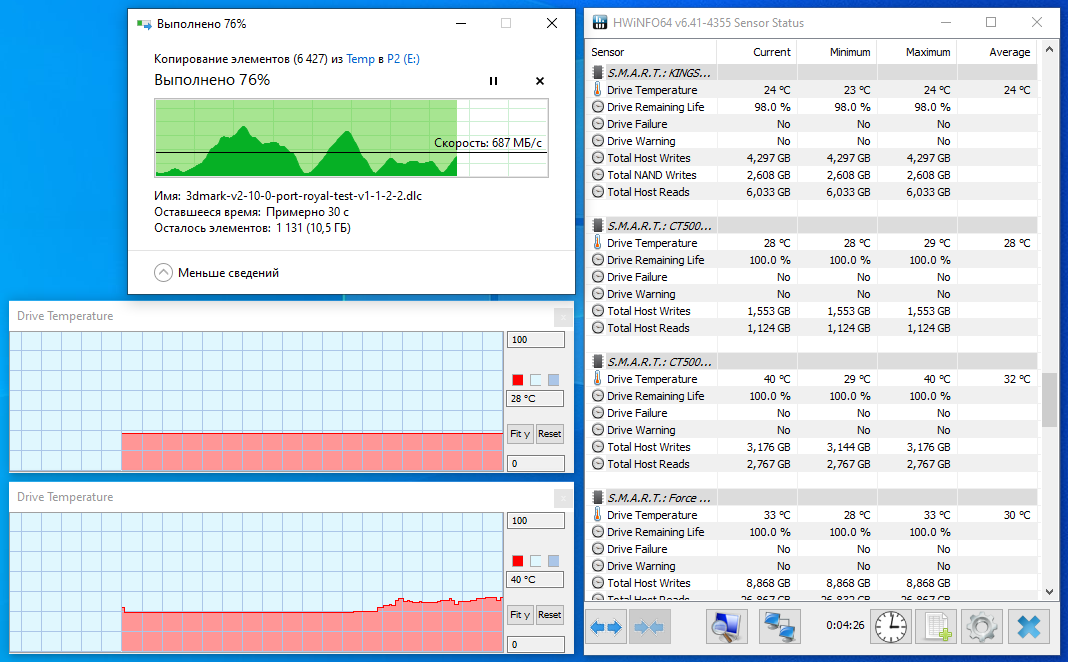1068x662 pixels.
Task: Cancel the copy using the X icon
Action: 540,81
